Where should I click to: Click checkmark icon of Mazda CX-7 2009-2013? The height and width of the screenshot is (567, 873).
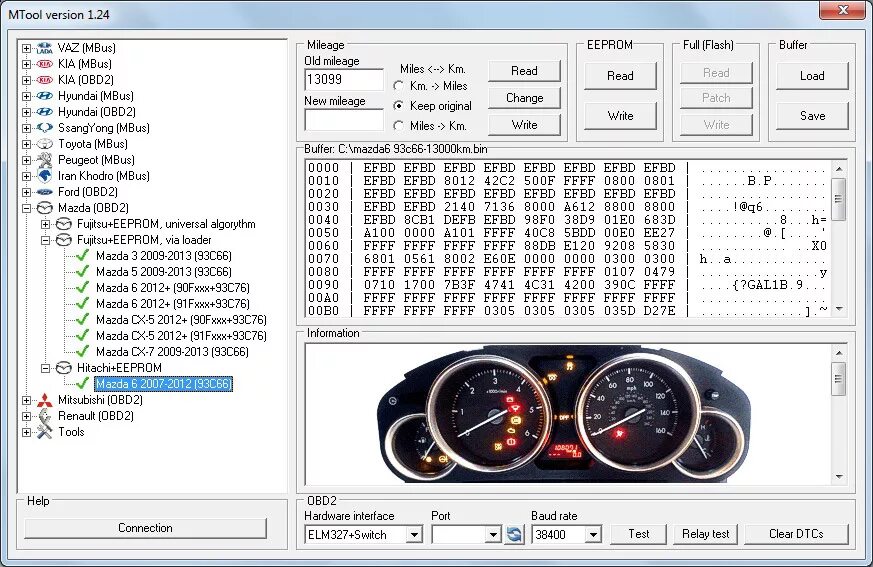click(82, 352)
